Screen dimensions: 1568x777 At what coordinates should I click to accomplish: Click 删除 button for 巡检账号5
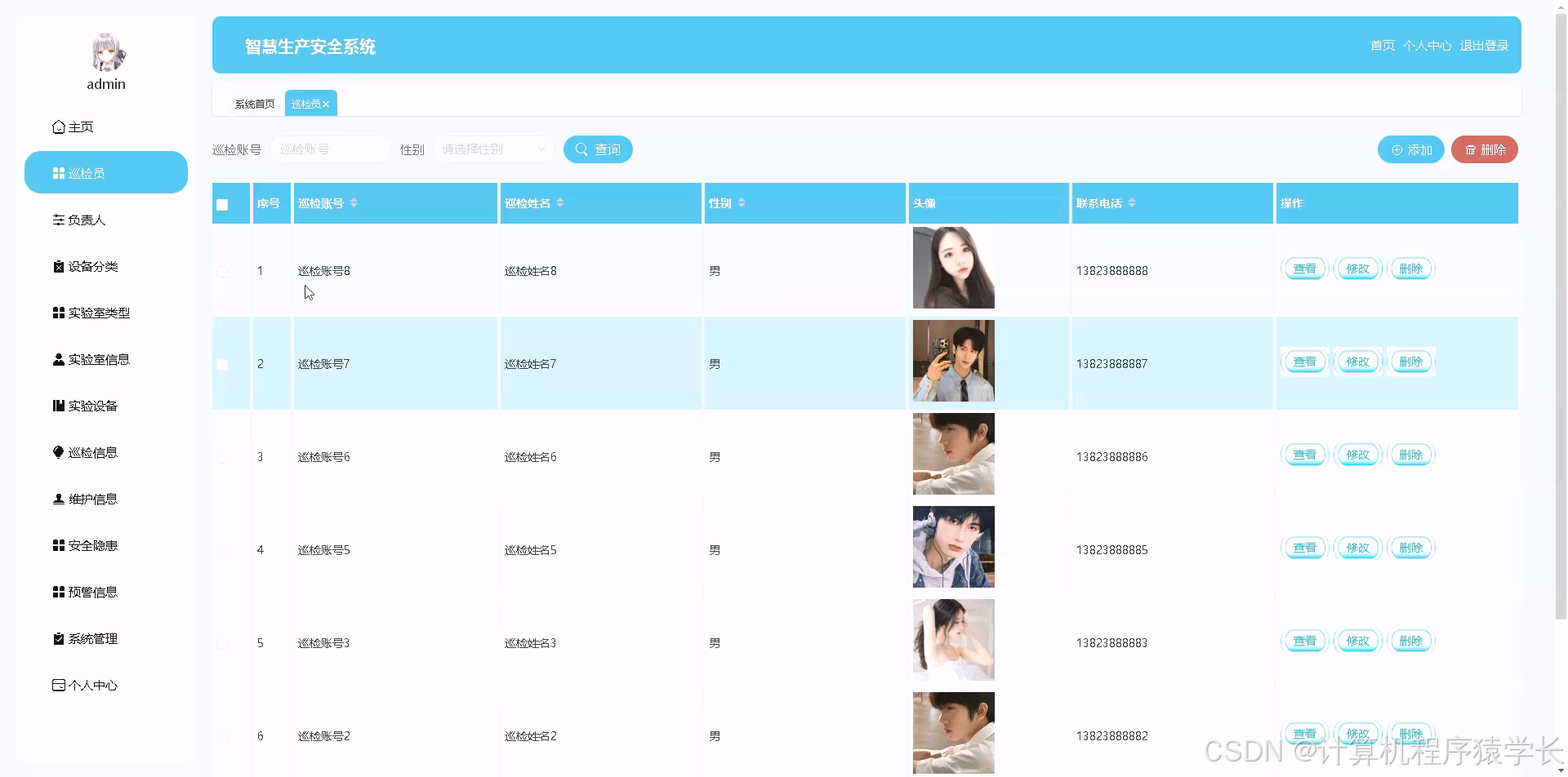tap(1411, 548)
